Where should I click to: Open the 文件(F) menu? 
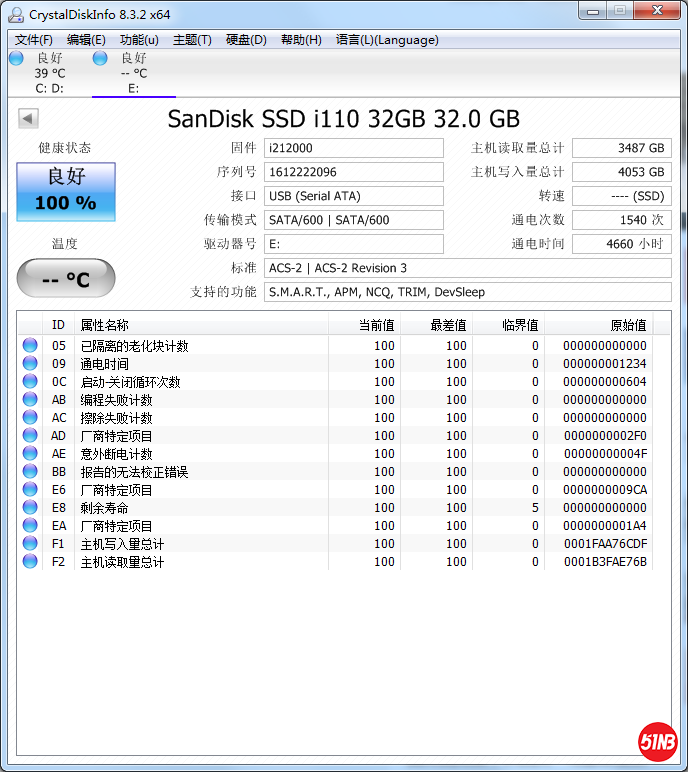[34, 40]
